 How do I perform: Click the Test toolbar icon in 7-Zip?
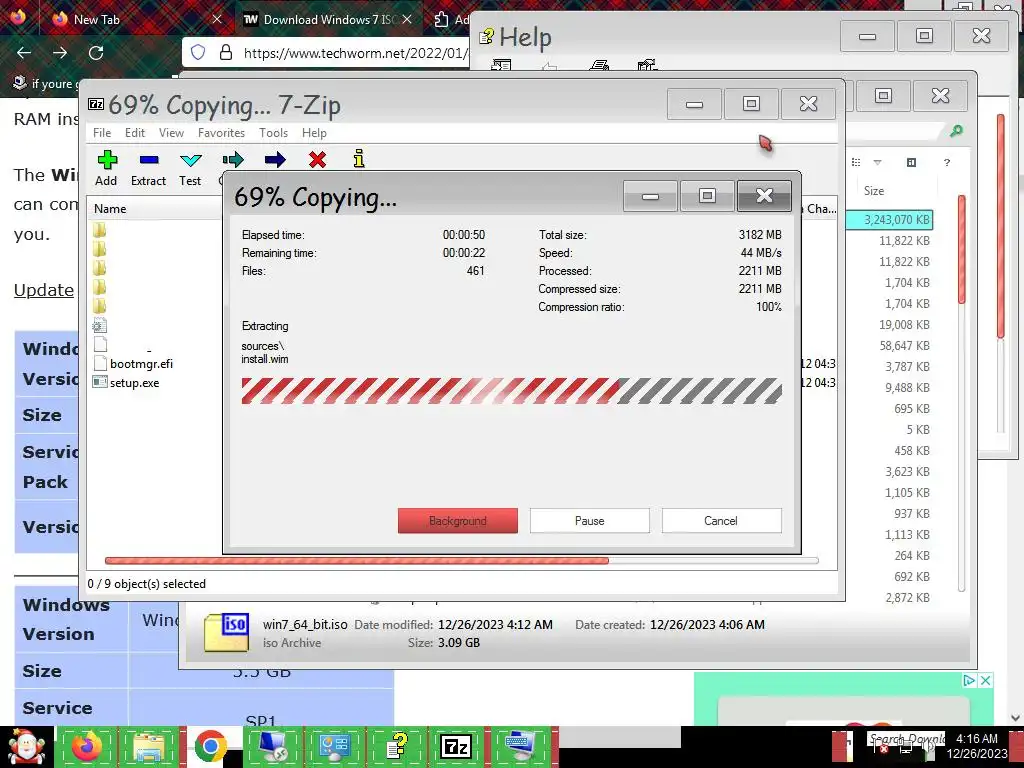(x=191, y=160)
